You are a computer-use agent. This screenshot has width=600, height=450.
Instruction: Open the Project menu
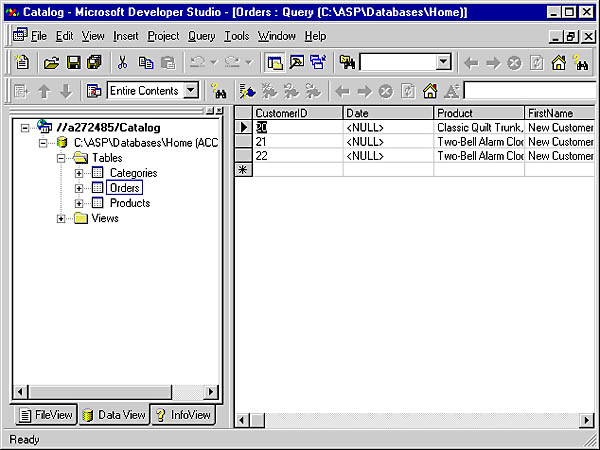point(163,36)
